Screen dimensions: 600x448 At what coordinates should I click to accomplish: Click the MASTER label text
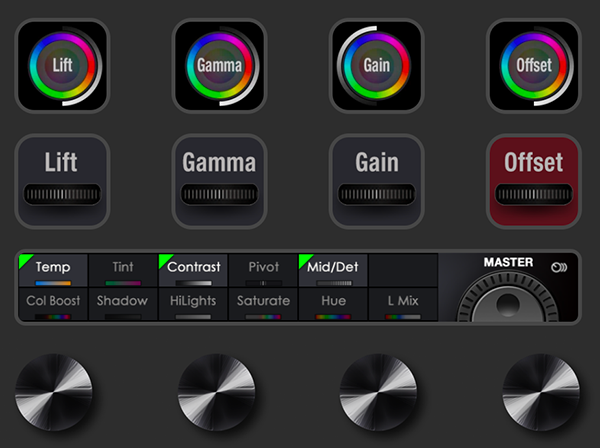tap(508, 262)
